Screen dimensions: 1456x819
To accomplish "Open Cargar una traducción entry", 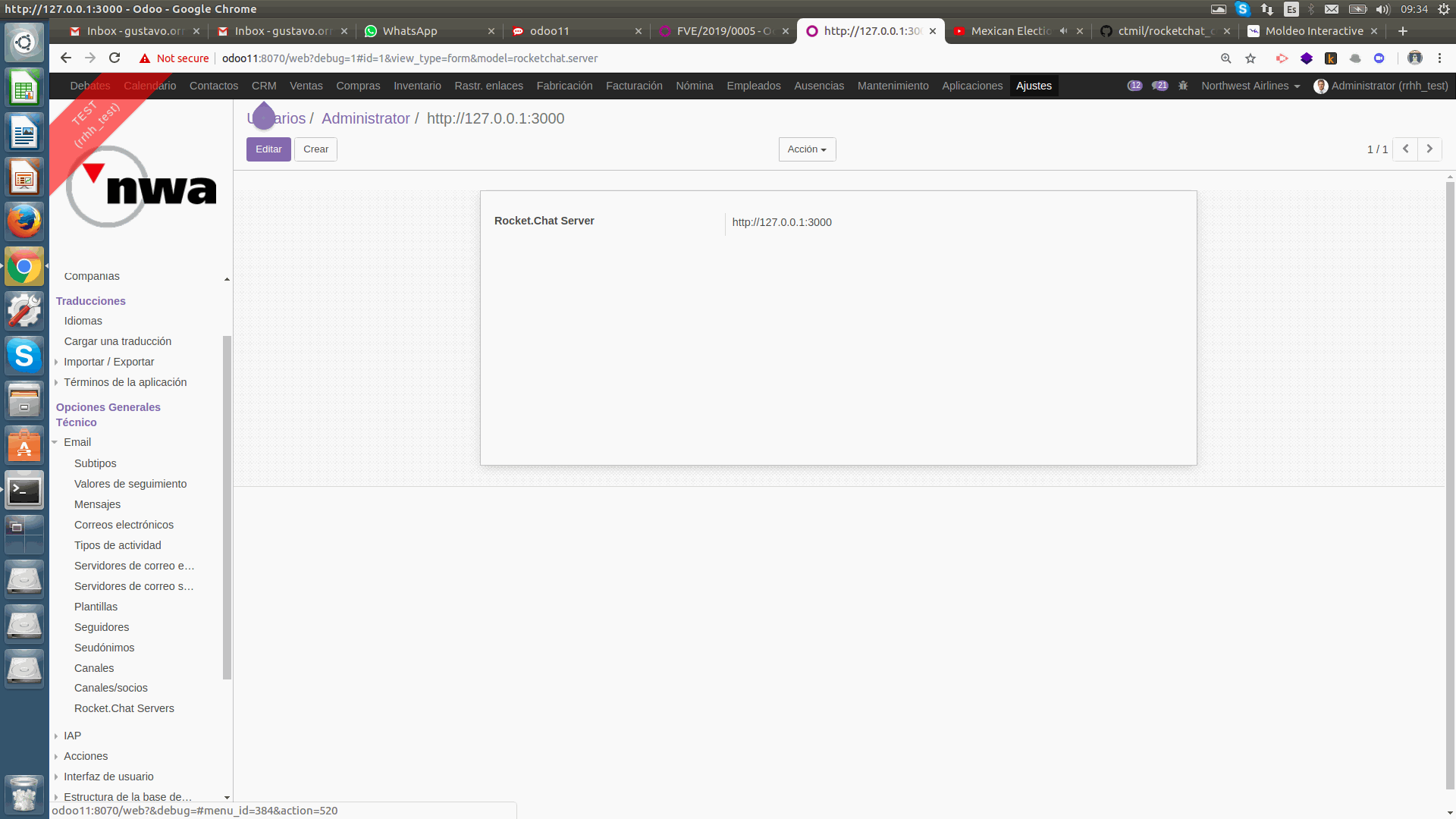I will click(118, 341).
